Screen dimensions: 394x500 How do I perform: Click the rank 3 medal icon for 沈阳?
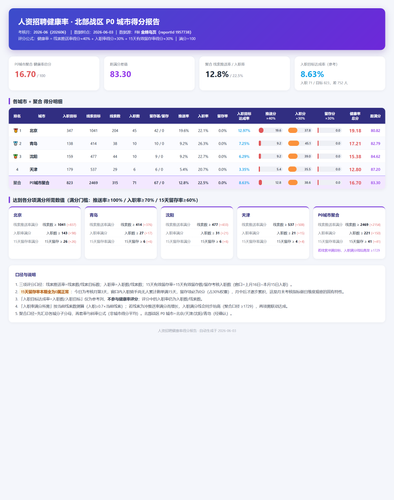click(15, 156)
